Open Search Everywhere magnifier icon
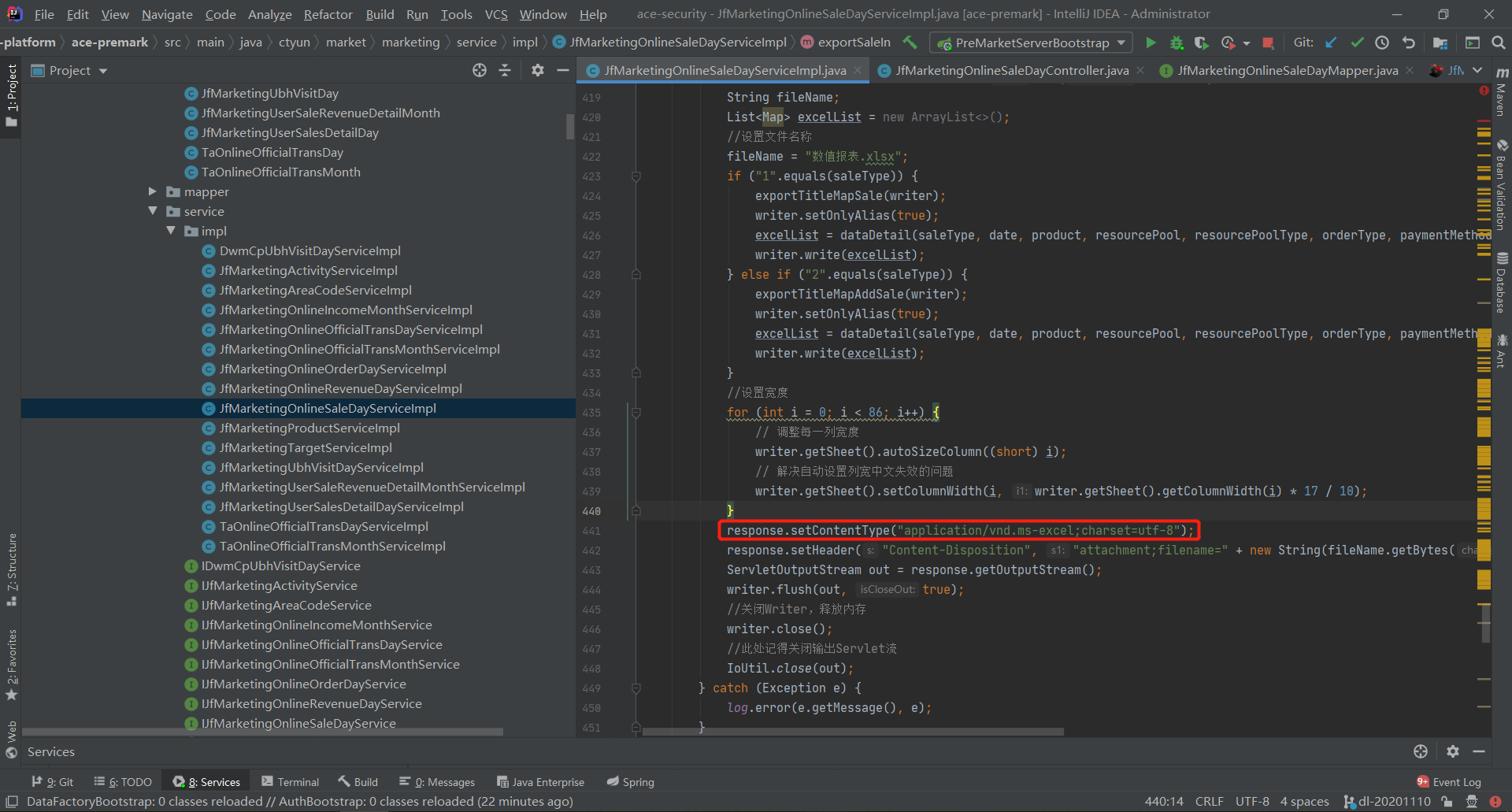The image size is (1512, 812). [1499, 43]
